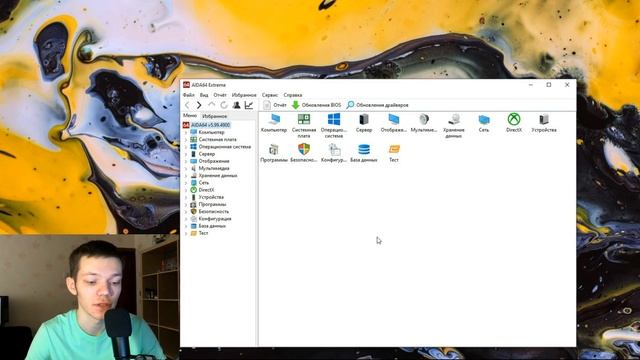Select Устройства in the left tree
The width and height of the screenshot is (640, 360).
[x=211, y=197]
